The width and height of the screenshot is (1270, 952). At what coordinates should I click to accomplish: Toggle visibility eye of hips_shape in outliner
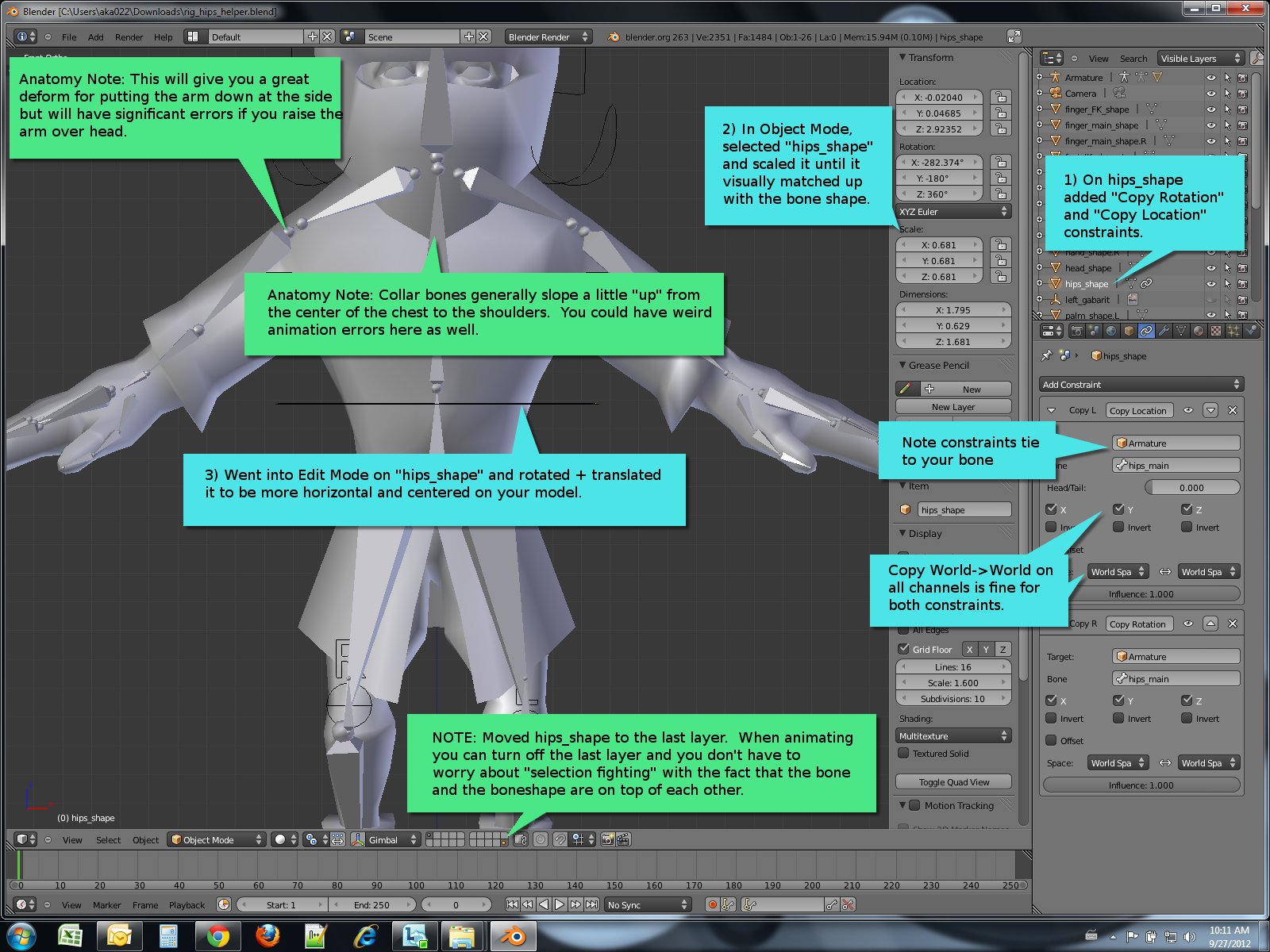point(1211,284)
